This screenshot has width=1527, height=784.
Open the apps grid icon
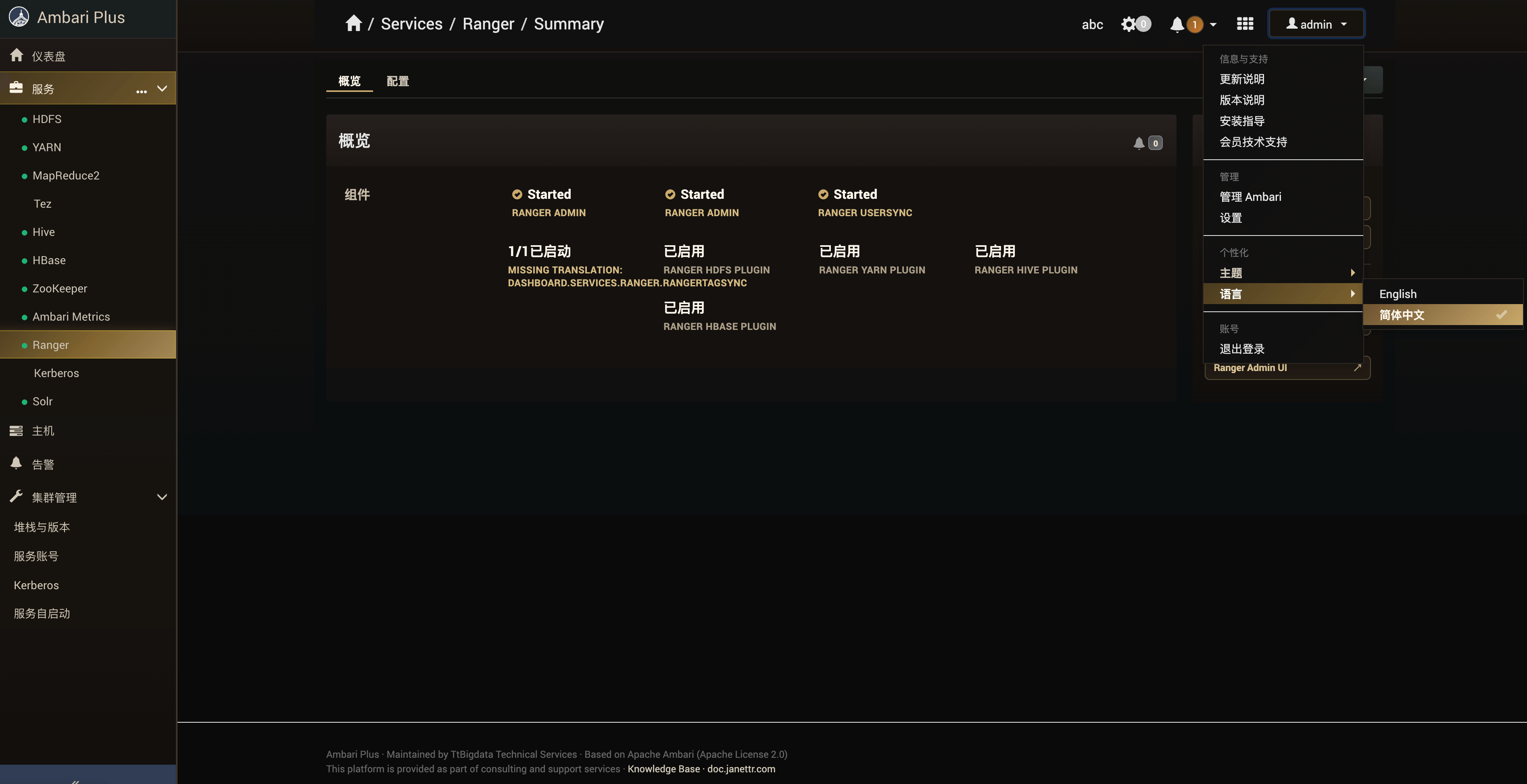point(1245,24)
